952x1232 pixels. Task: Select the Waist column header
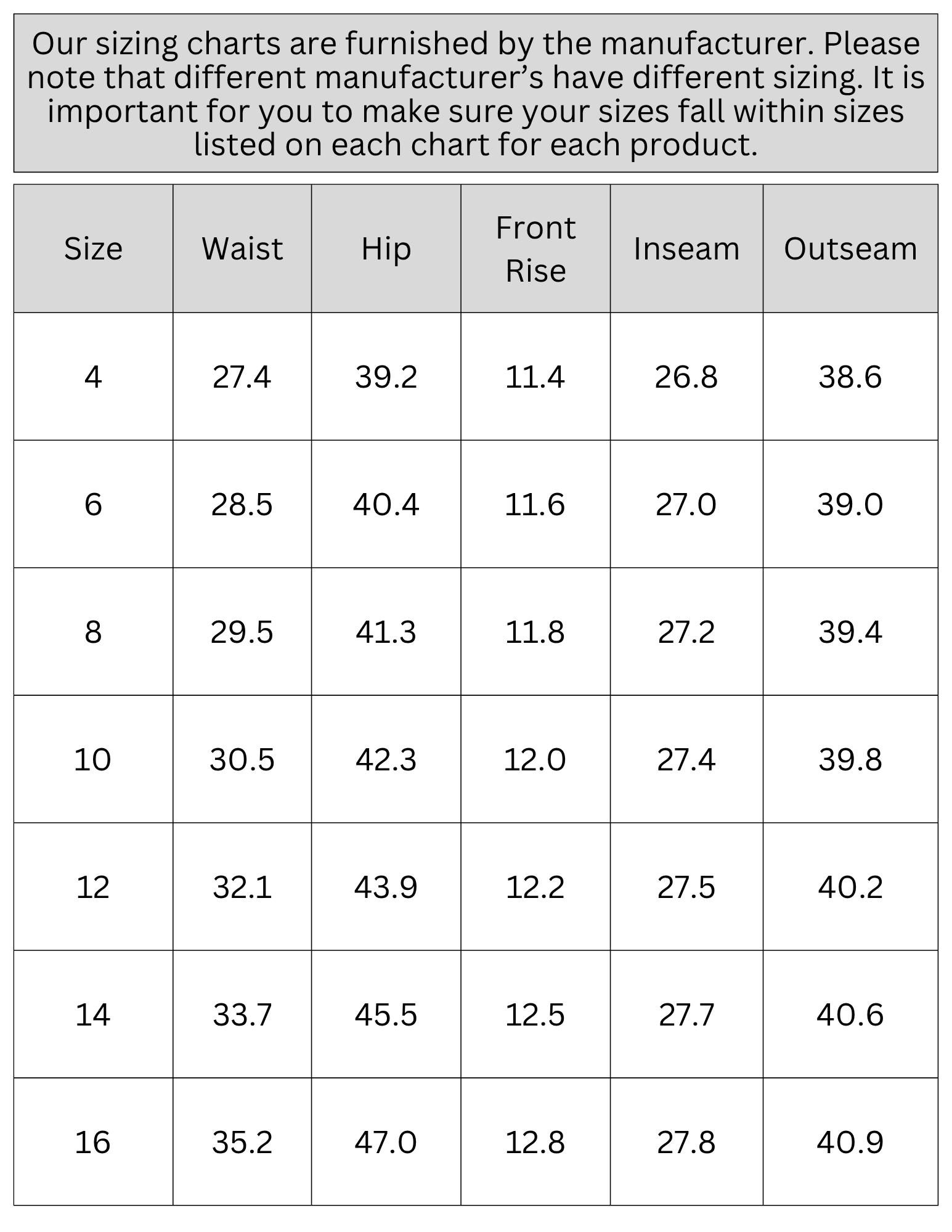click(242, 248)
